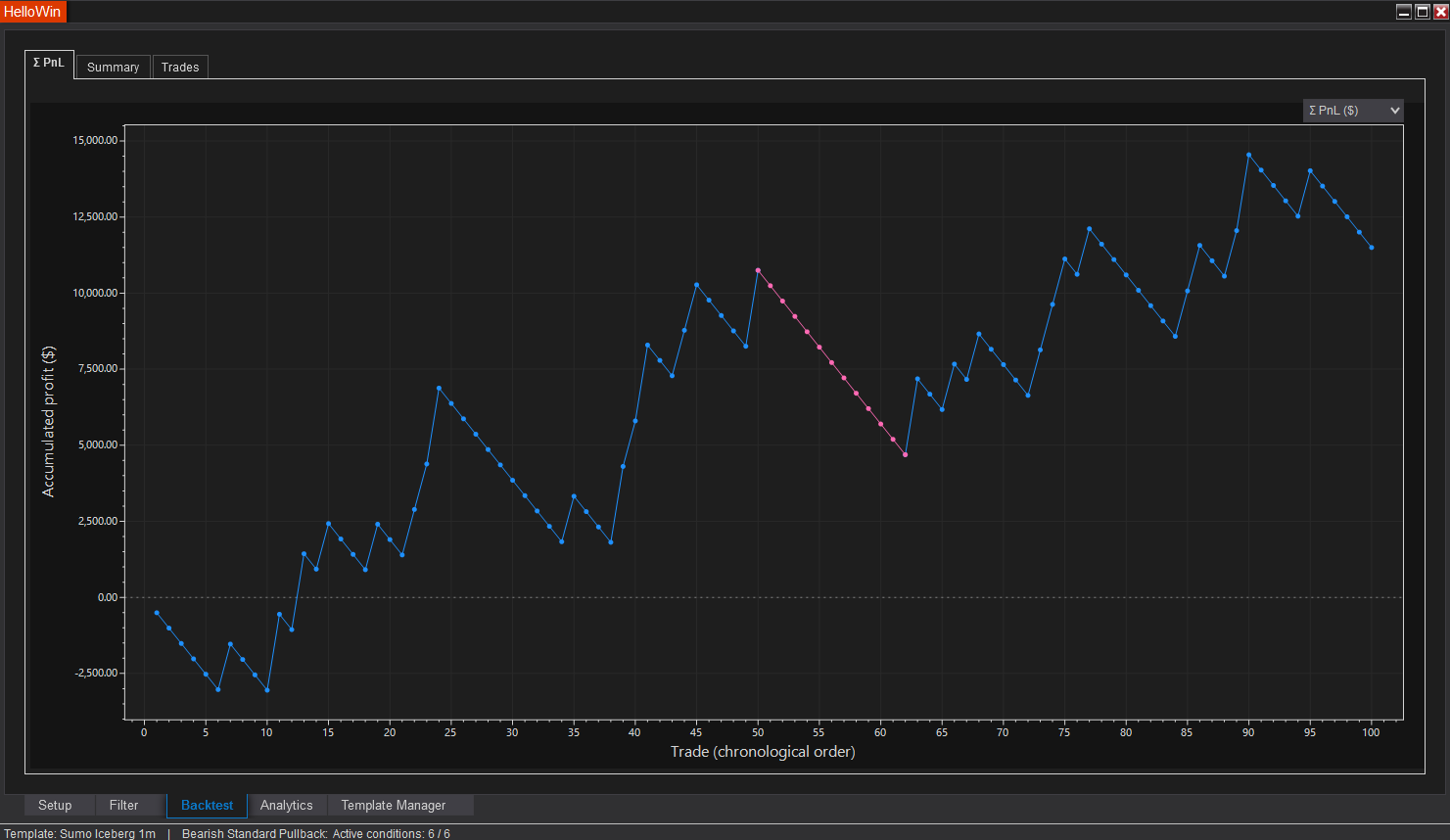Click the Trade (chronological order) axis title
Image resolution: width=1450 pixels, height=840 pixels.
point(763,752)
